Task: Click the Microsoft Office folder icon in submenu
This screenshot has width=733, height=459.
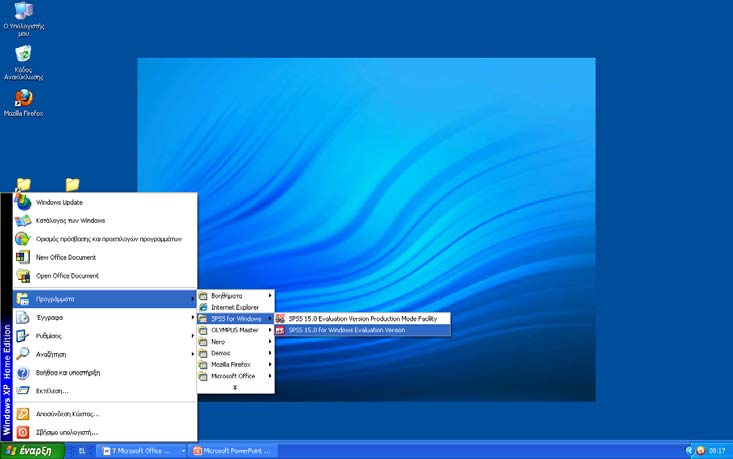Action: click(203, 376)
